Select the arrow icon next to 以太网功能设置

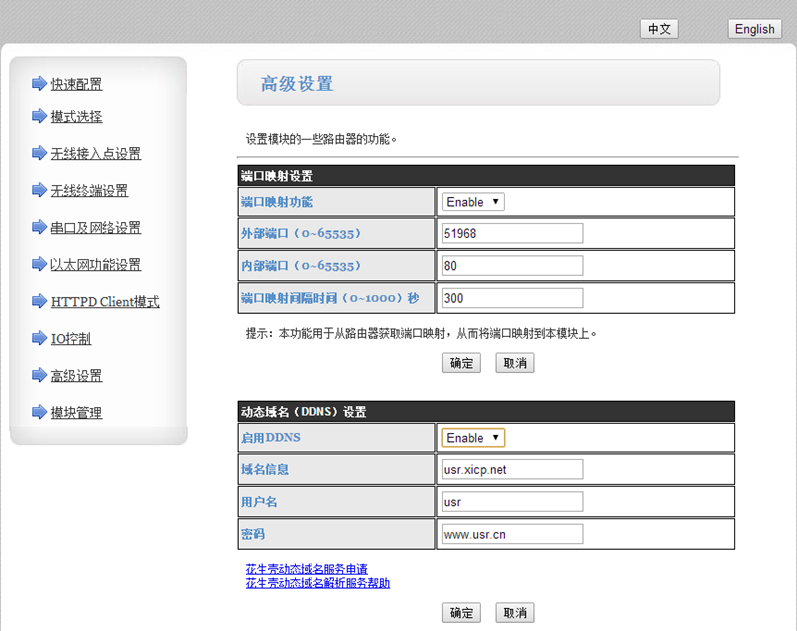pyautogui.click(x=39, y=264)
